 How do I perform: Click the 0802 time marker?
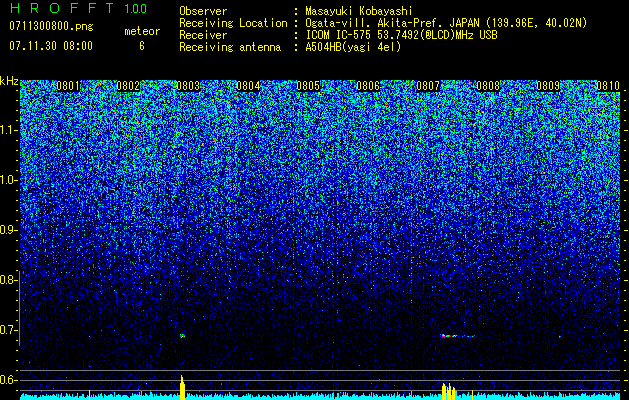pyautogui.click(x=128, y=86)
